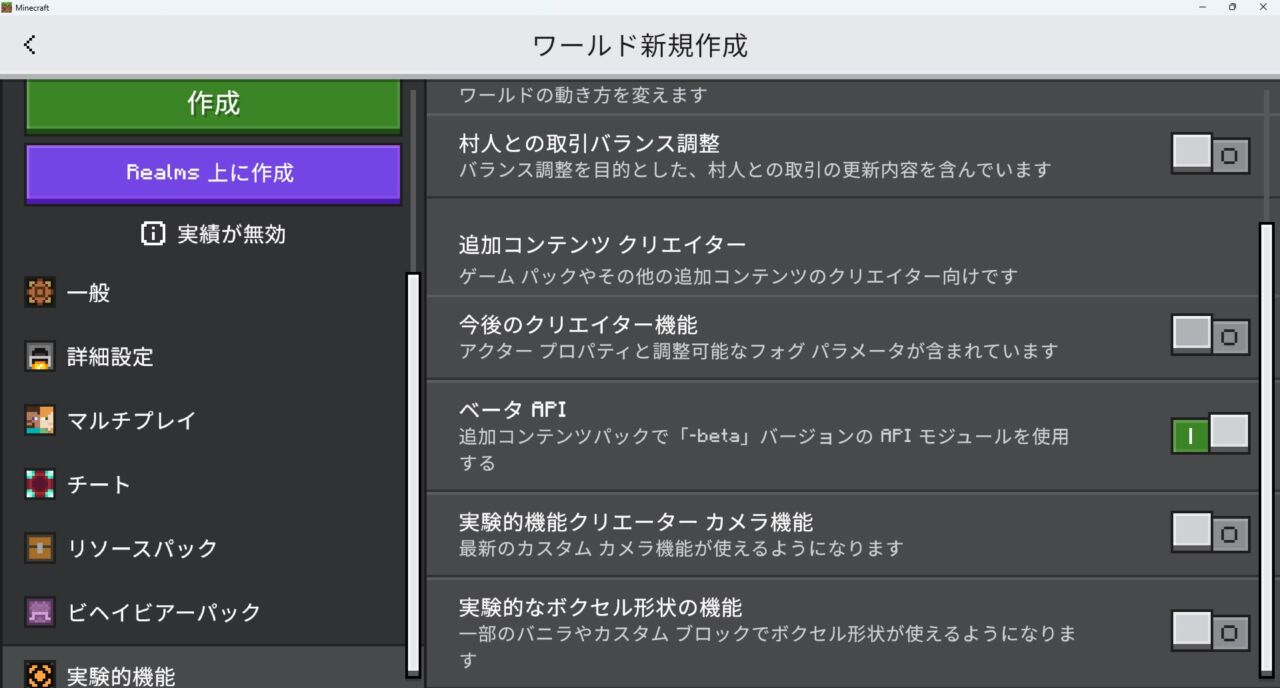
Task: Click the ワールドの動き方を変えます description text
Action: [x=583, y=95]
